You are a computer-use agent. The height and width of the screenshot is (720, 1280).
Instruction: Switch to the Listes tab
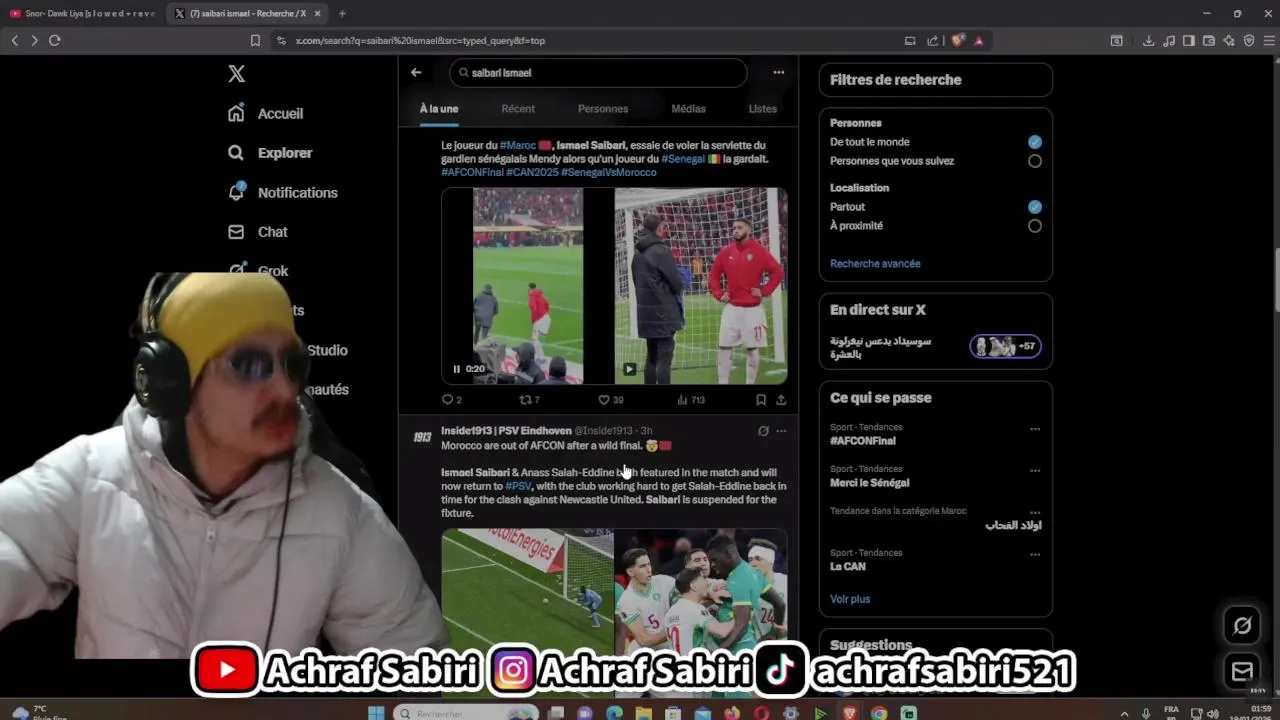pos(762,108)
